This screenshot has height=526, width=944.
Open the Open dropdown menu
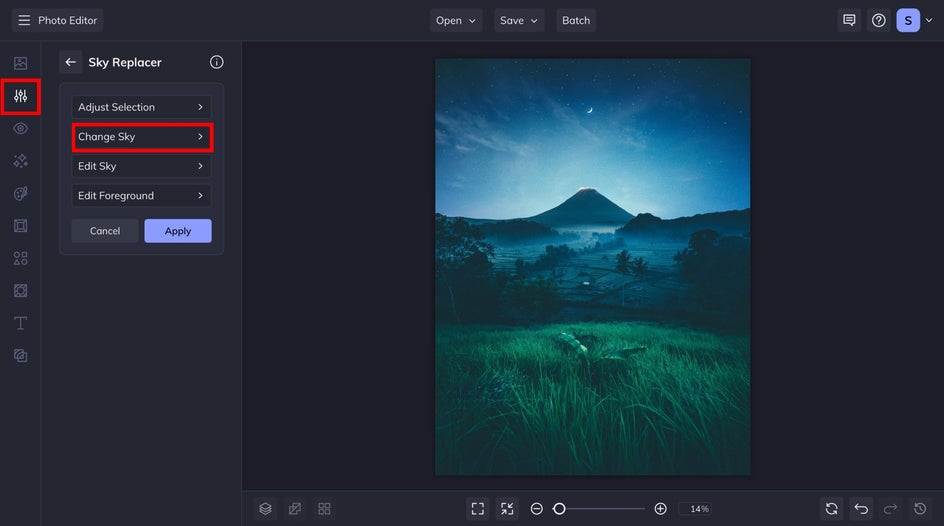(x=457, y=20)
